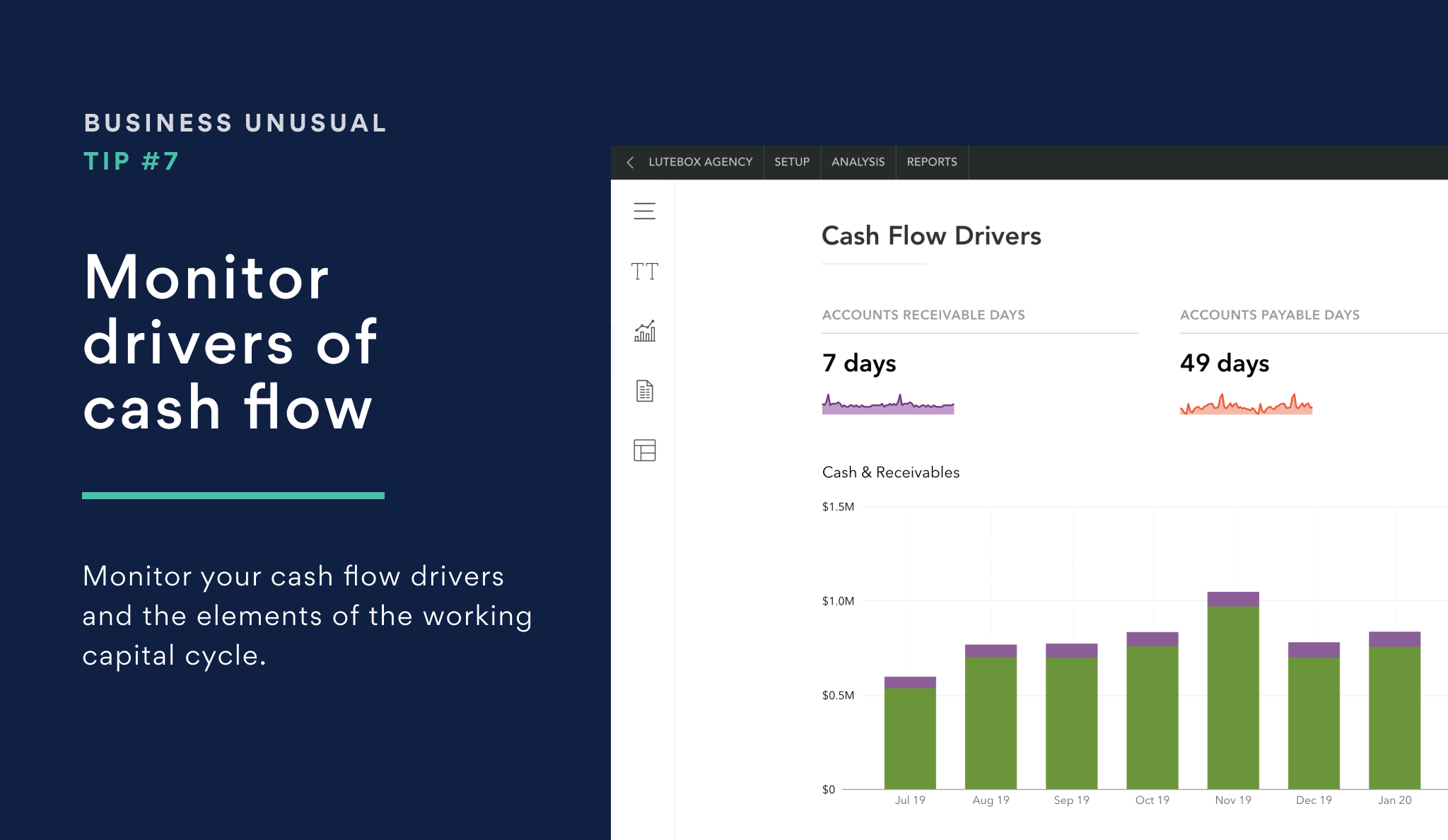Image resolution: width=1448 pixels, height=840 pixels.
Task: Click the Cash & Receivables chart title
Action: (891, 472)
